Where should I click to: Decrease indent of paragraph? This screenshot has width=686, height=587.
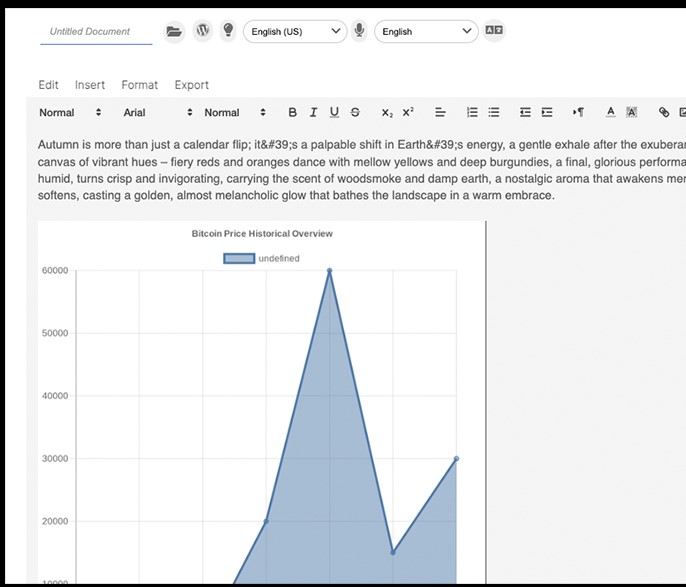[525, 112]
